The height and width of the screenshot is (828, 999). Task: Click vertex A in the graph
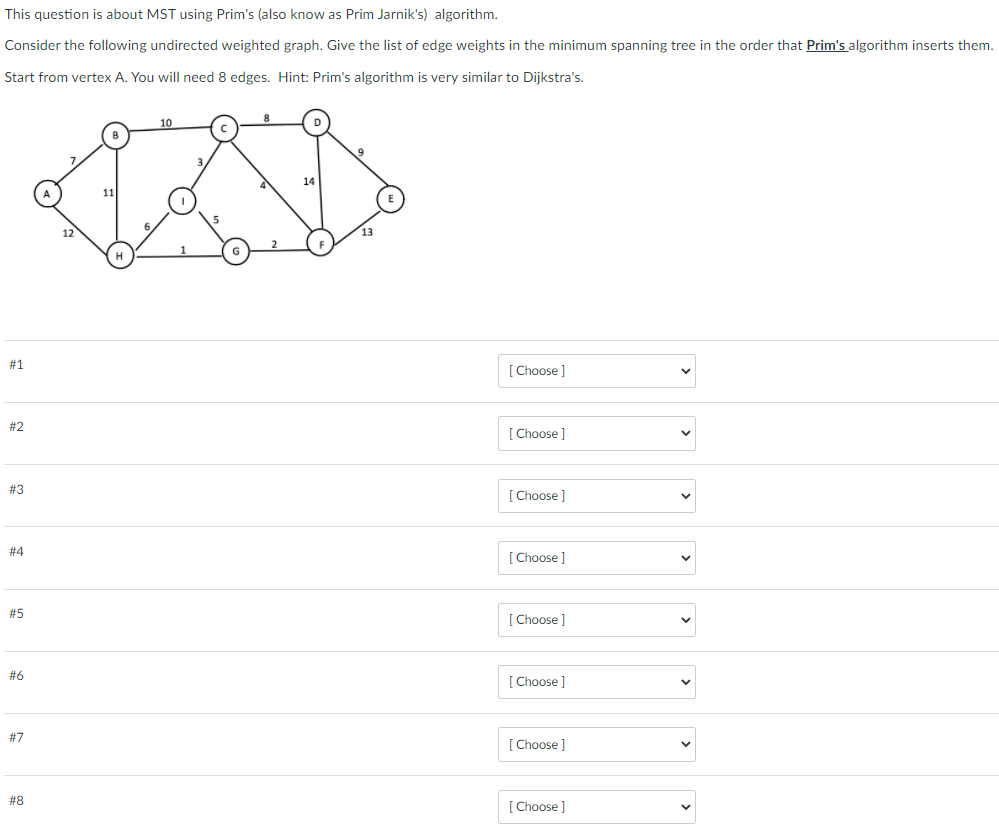coord(48,193)
